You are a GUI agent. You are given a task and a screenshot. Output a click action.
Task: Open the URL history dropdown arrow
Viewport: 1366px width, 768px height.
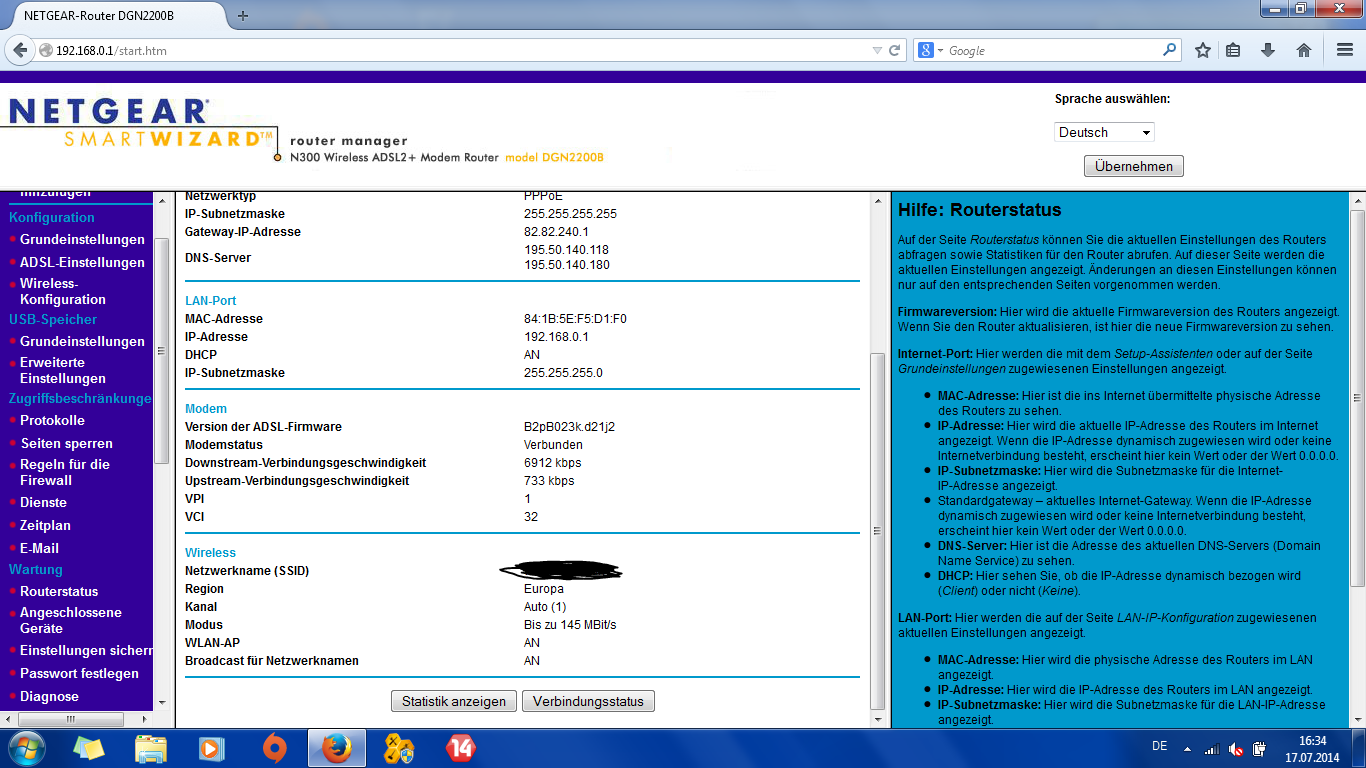click(x=877, y=50)
